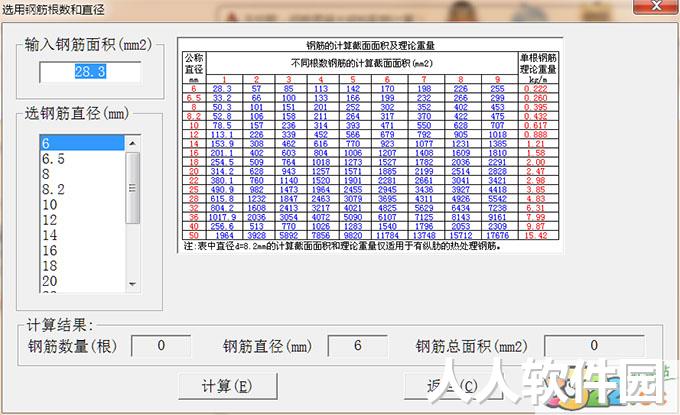Select diameter 8 in the list
Image resolution: width=680 pixels, height=415 pixels.
click(82, 174)
